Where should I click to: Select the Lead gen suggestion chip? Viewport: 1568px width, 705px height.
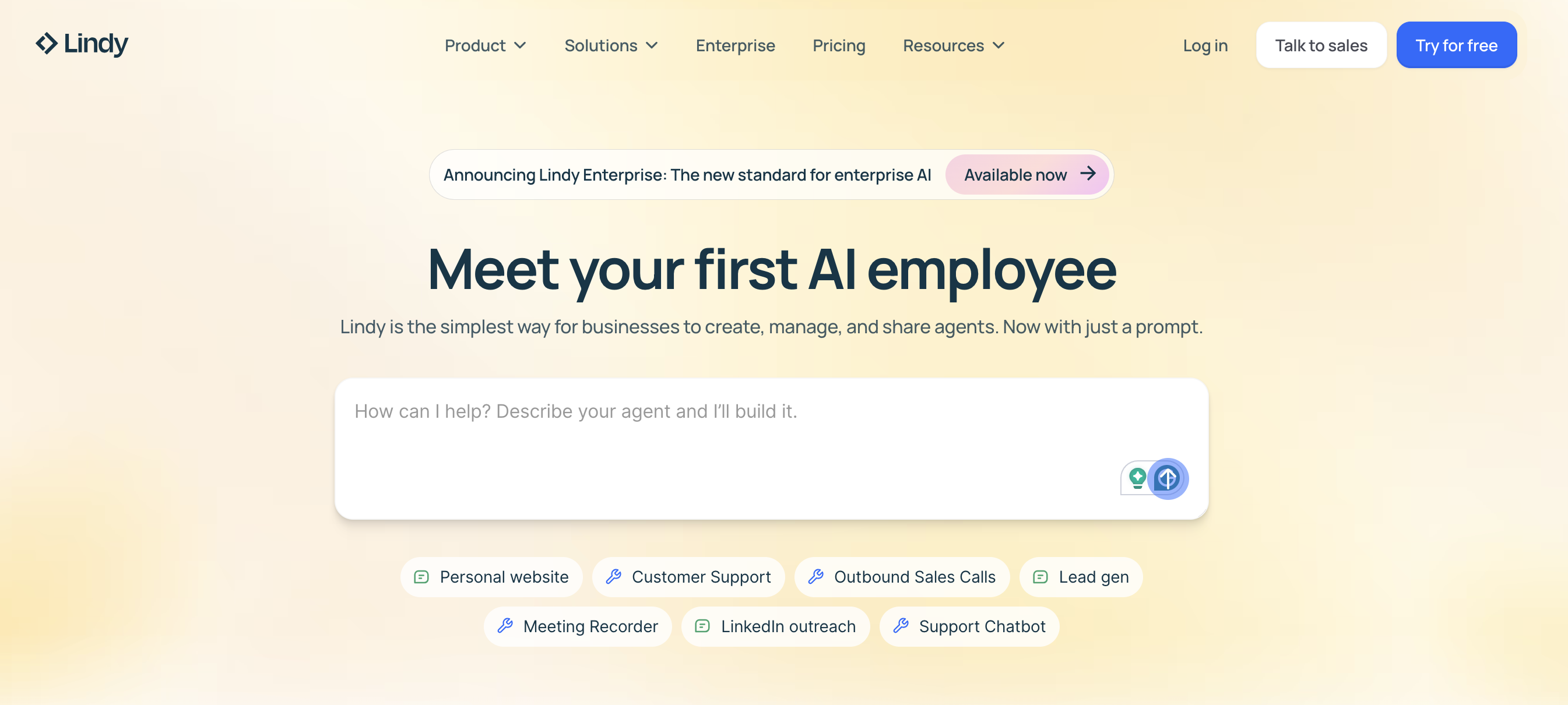coord(1081,577)
